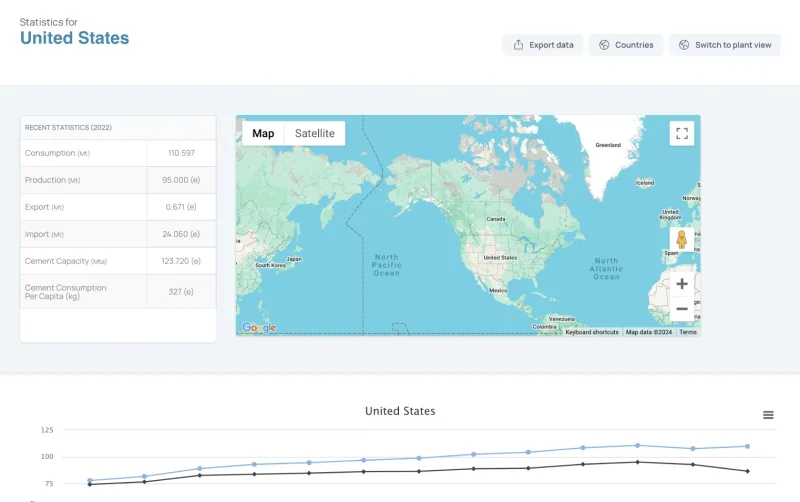Zoom out on the map
The height and width of the screenshot is (502, 800).
682,309
